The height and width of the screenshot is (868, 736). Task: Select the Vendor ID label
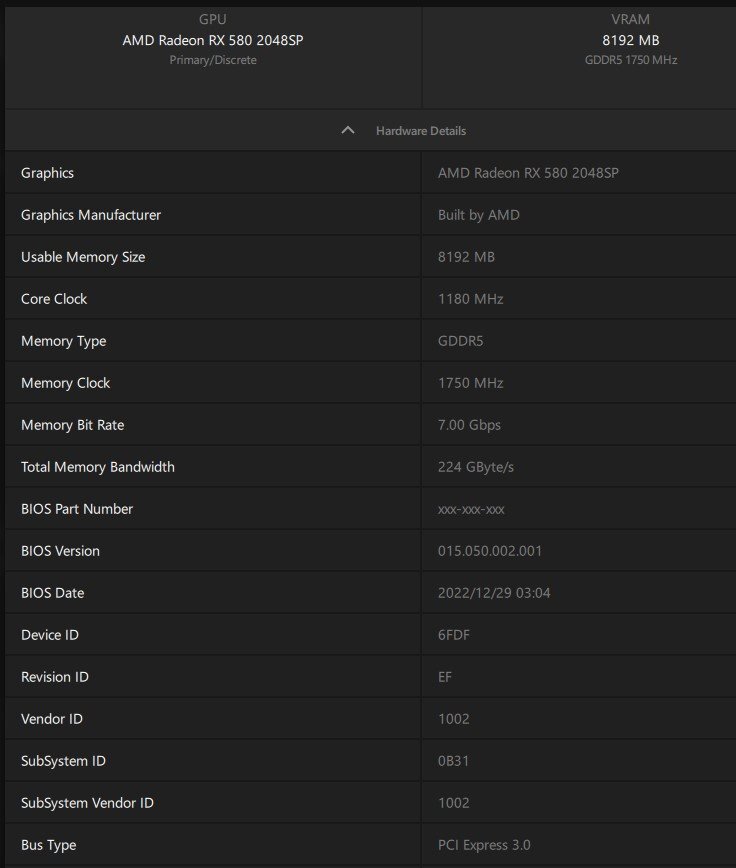[x=52, y=720]
